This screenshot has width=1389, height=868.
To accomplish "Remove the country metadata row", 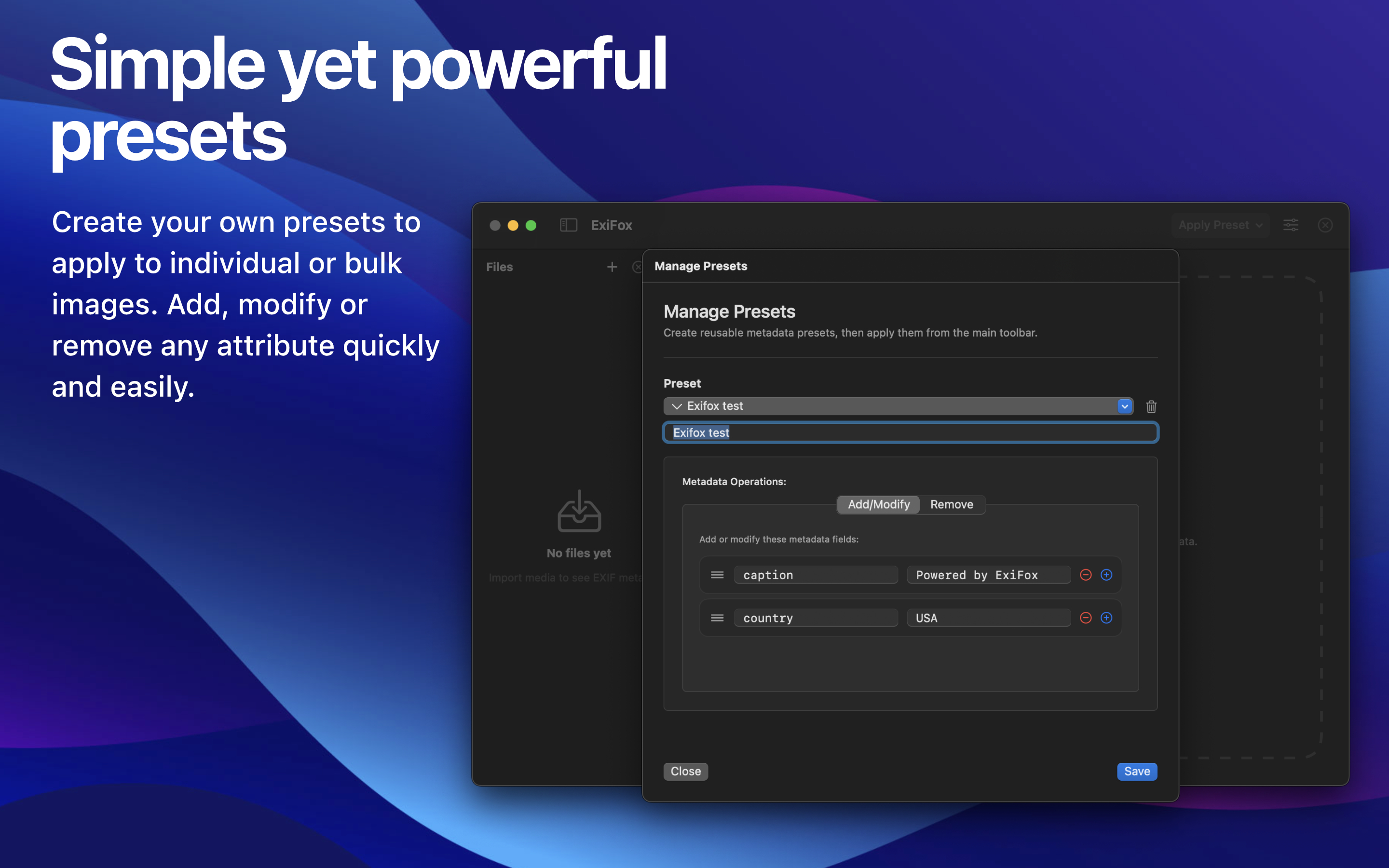I will (x=1085, y=618).
